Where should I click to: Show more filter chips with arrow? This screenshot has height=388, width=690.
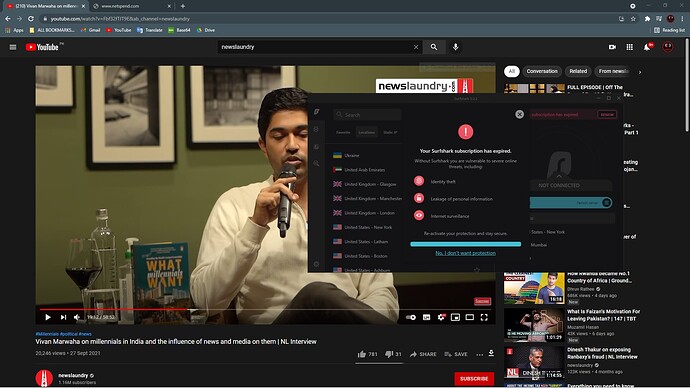[x=640, y=72]
